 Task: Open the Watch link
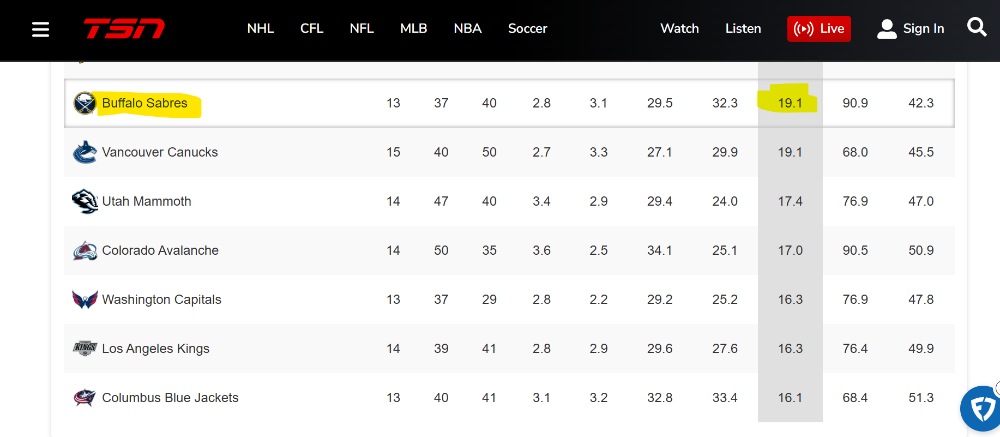coord(679,29)
